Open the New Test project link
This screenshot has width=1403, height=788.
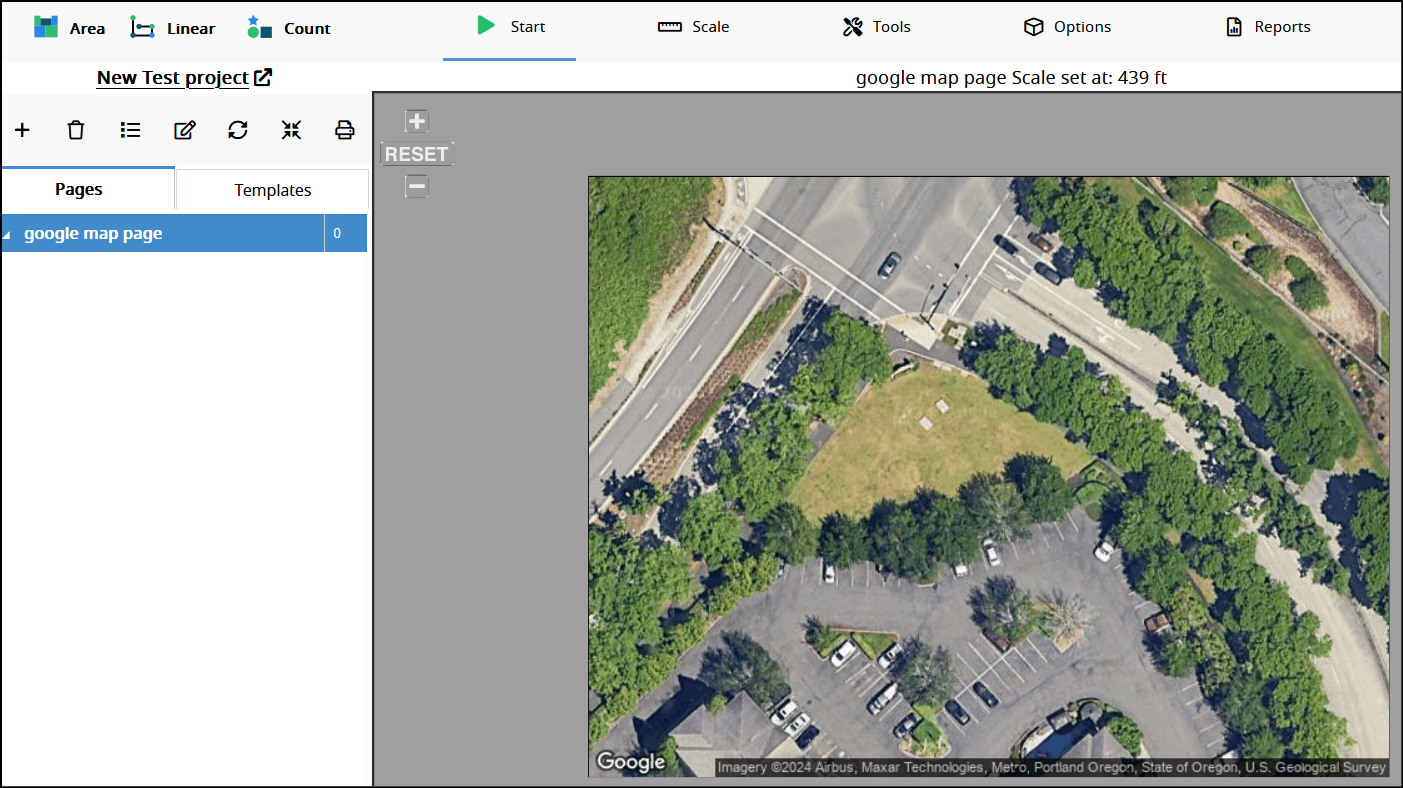[x=172, y=77]
